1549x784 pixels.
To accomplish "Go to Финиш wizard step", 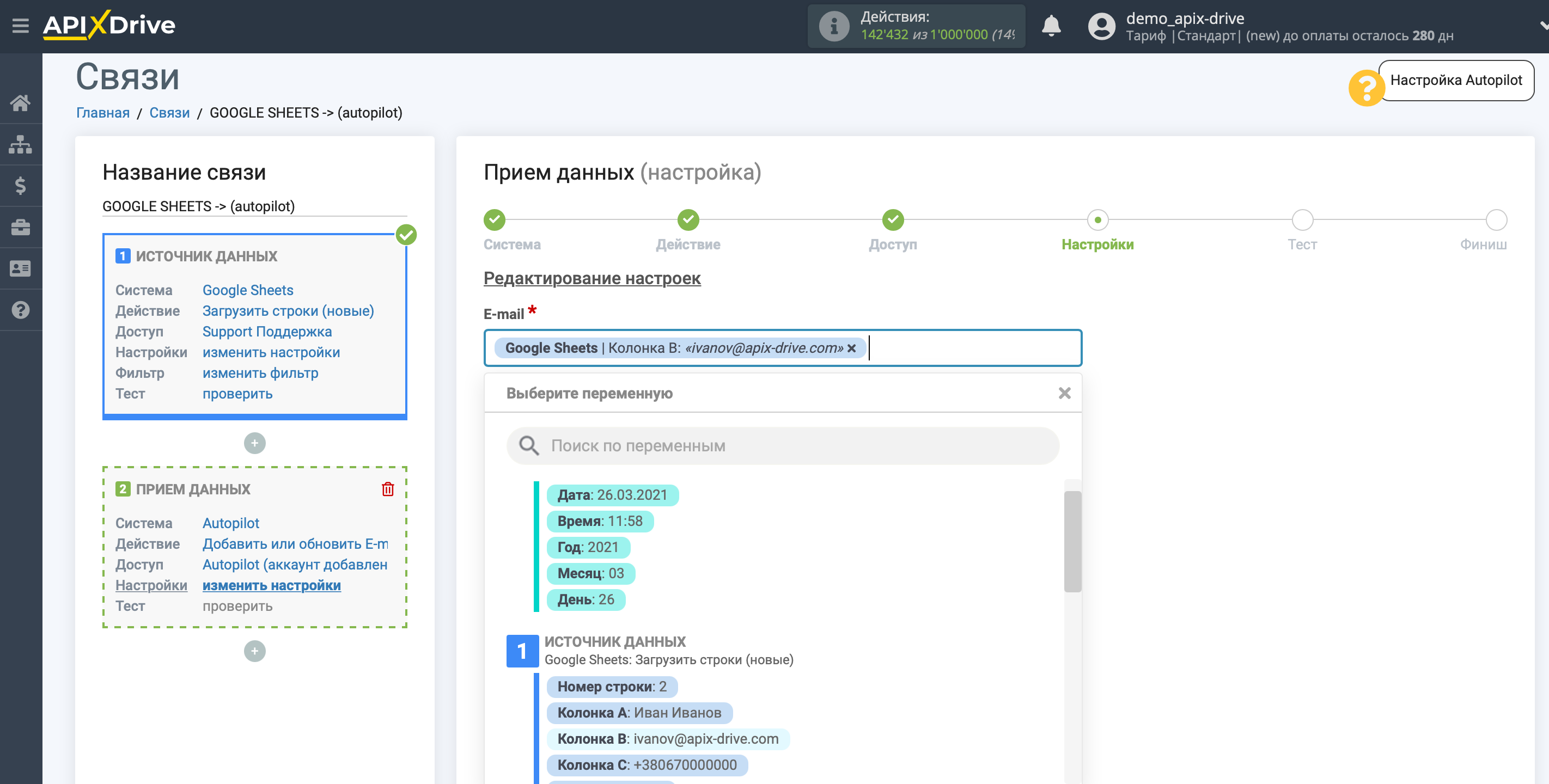I will 1496,220.
